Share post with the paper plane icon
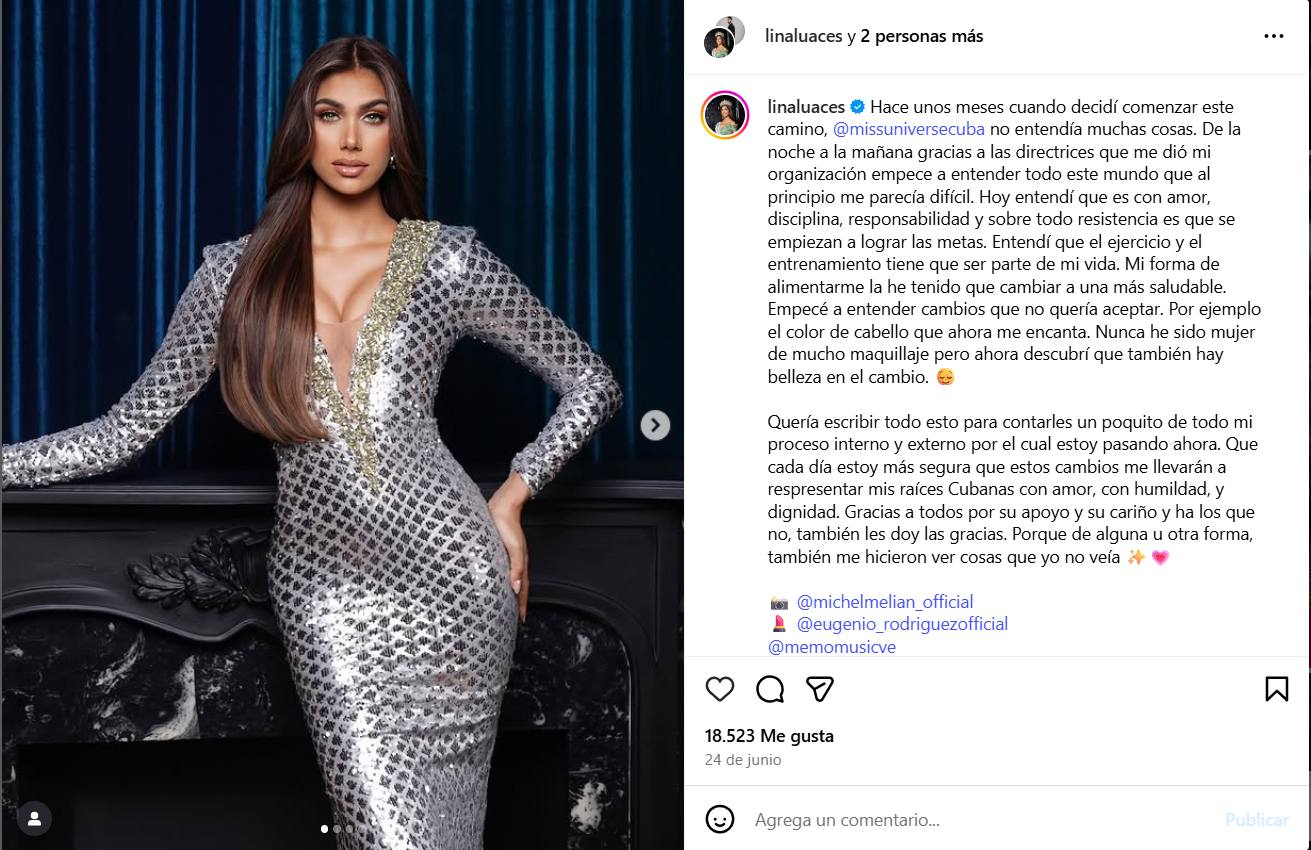The image size is (1311, 850). point(820,689)
